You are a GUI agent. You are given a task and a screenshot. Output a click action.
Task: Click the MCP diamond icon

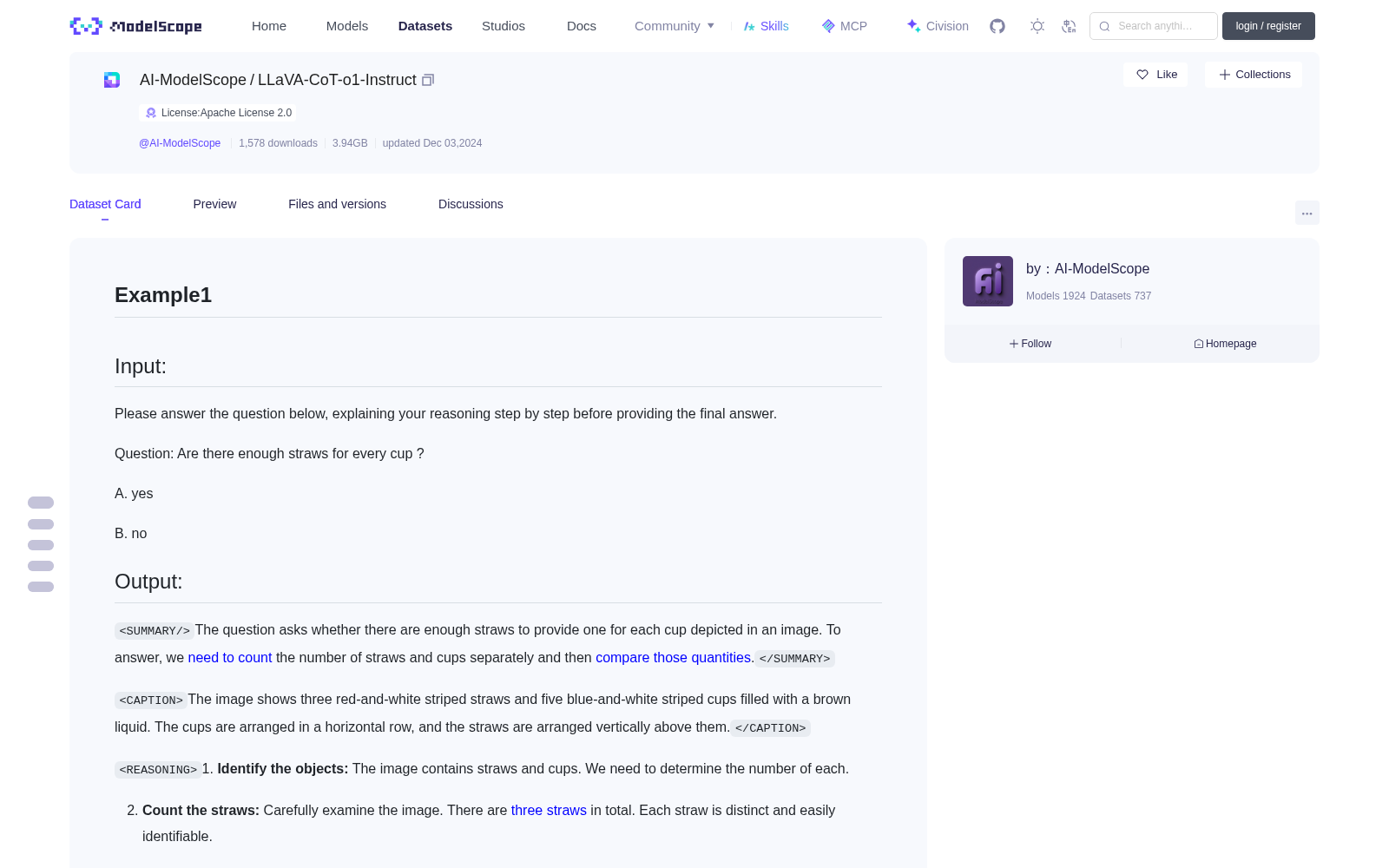(x=828, y=26)
